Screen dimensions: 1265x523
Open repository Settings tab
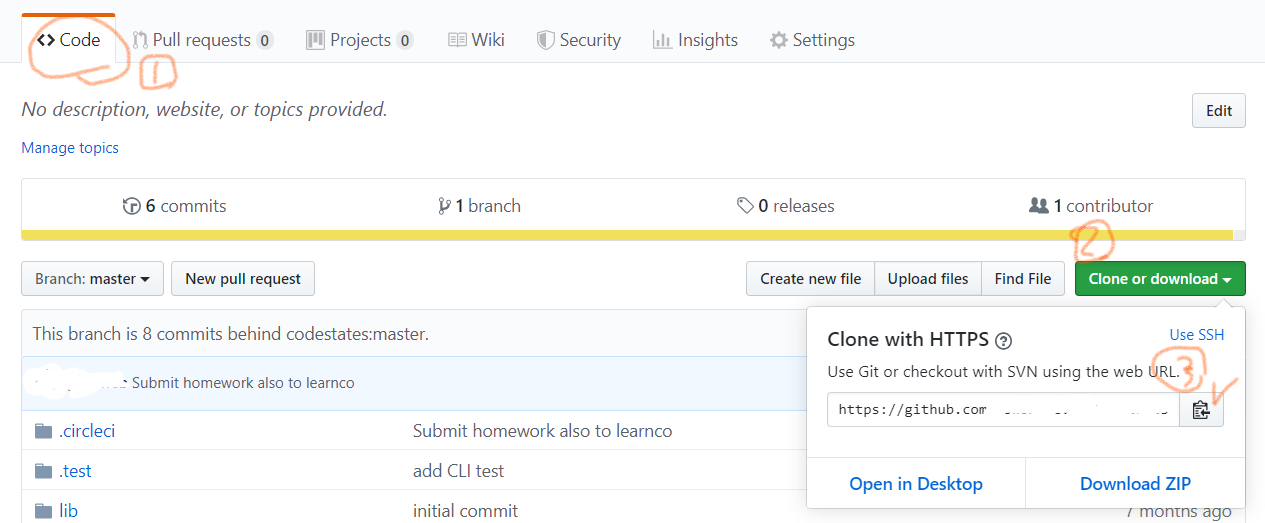812,40
